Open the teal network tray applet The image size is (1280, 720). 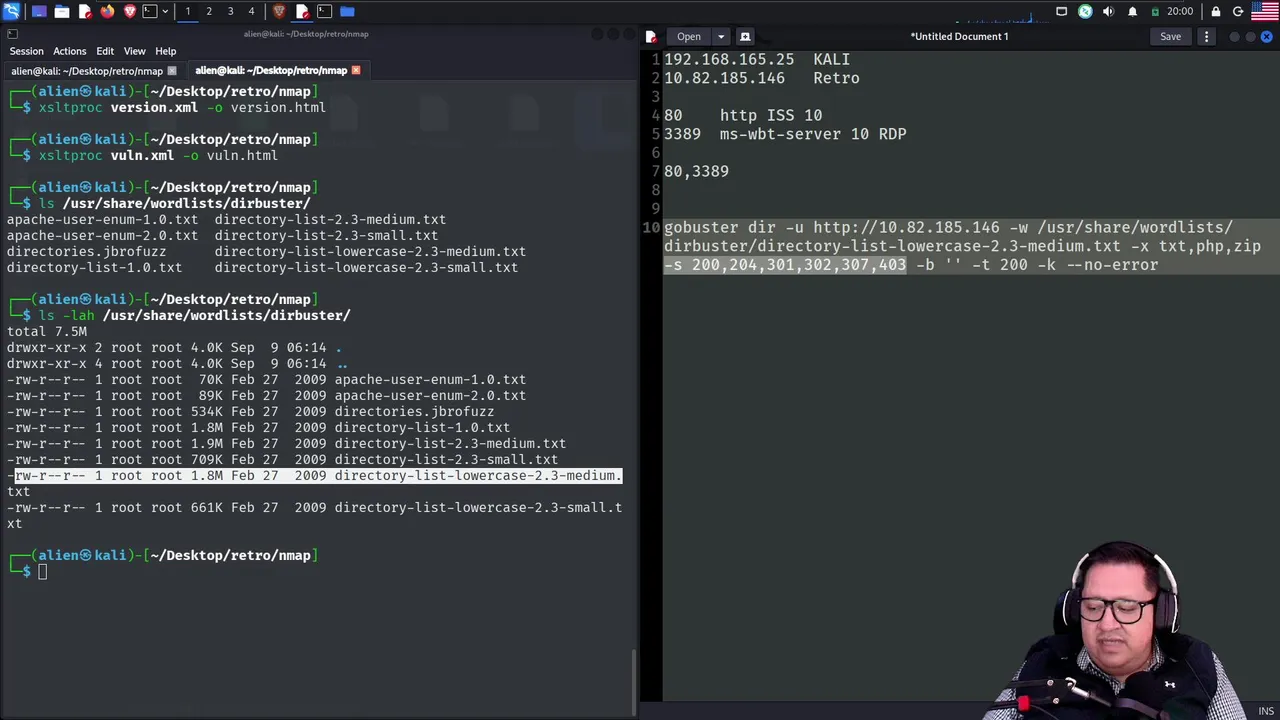coord(1085,11)
